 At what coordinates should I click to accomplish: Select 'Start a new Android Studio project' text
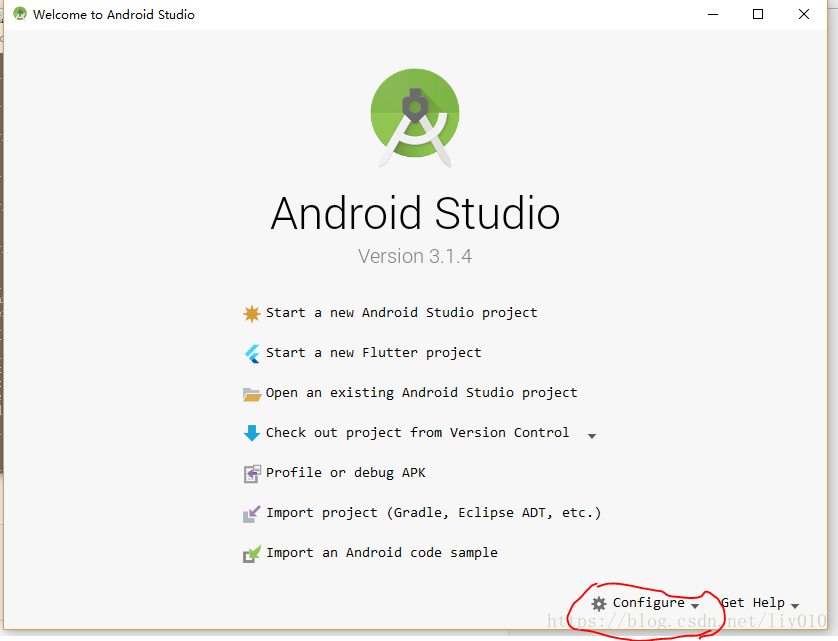point(401,313)
